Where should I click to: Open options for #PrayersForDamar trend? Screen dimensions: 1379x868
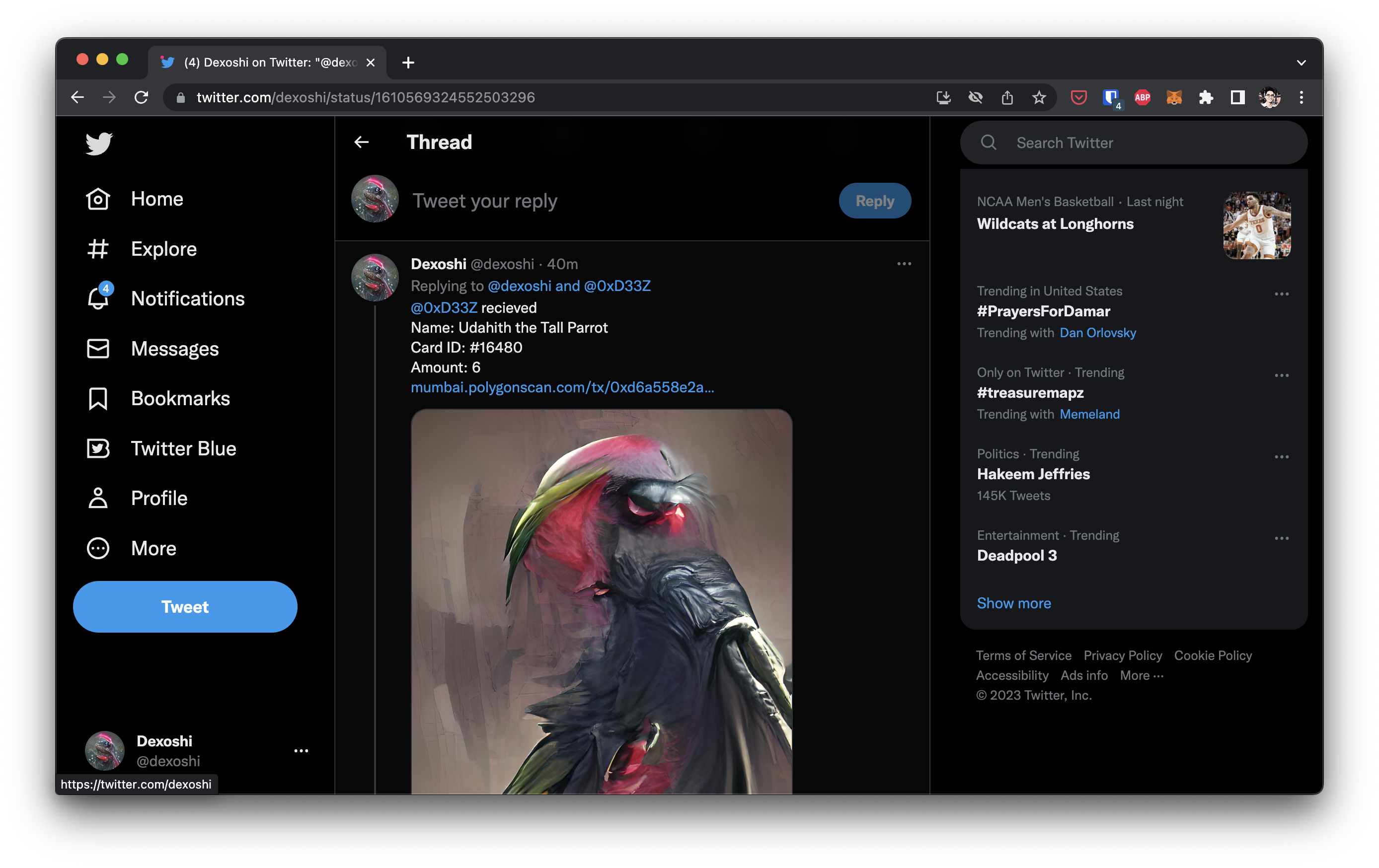click(1281, 294)
